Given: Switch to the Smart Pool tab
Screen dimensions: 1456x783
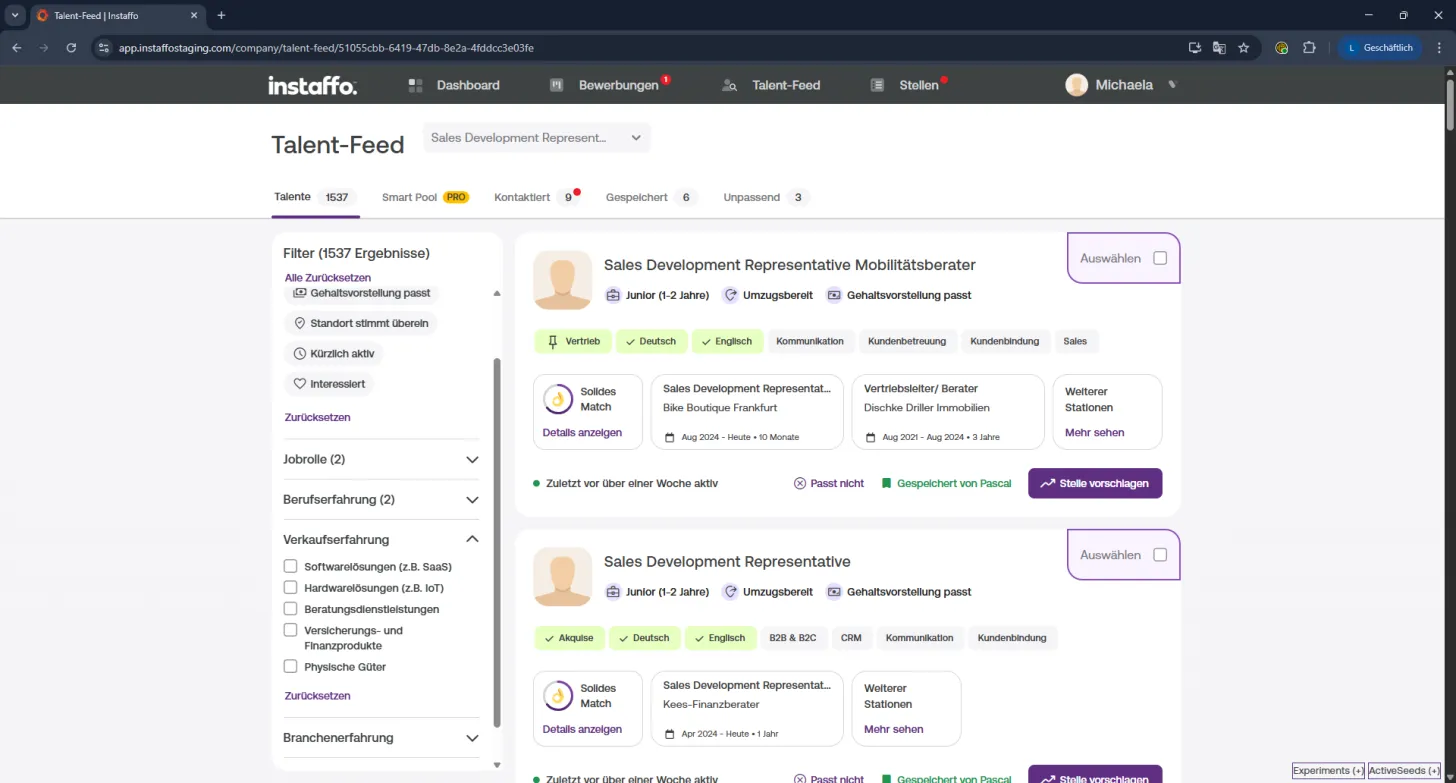Looking at the screenshot, I should pos(425,197).
